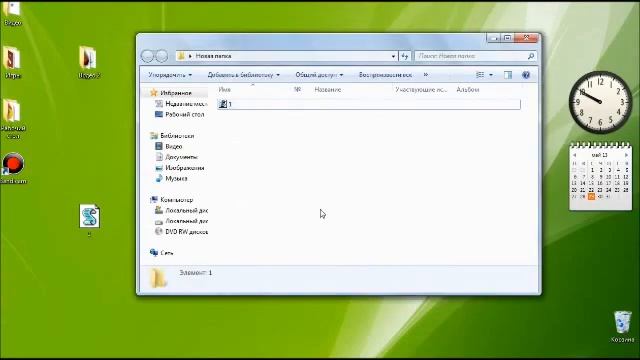Viewport: 640px width, 360px height.
Task: Open the Музыка library
Action: (x=176, y=178)
